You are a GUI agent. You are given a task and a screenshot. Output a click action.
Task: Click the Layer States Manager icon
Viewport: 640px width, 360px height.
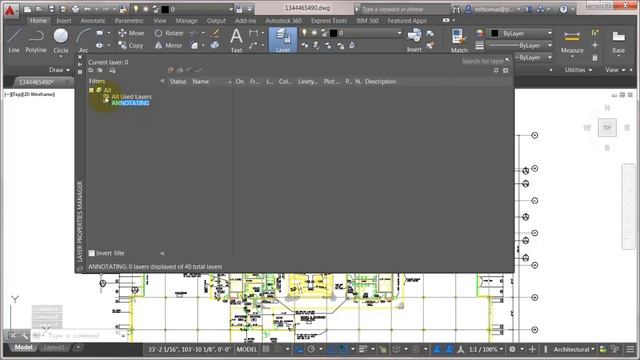click(x=112, y=70)
